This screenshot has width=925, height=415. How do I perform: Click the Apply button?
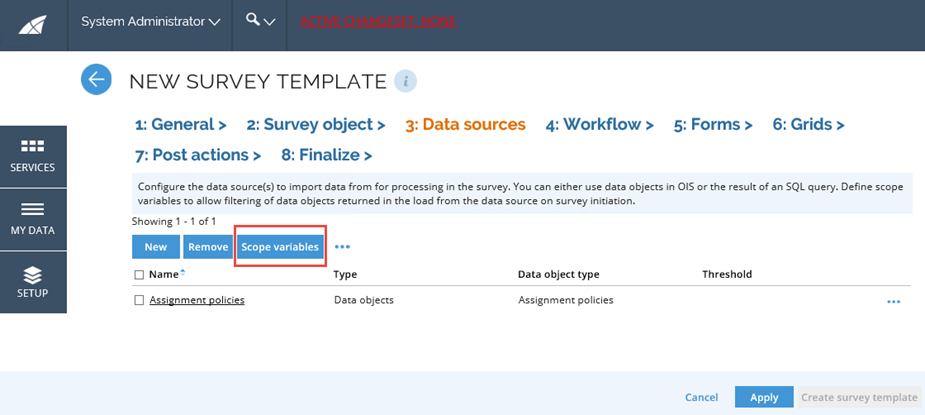coord(764,397)
